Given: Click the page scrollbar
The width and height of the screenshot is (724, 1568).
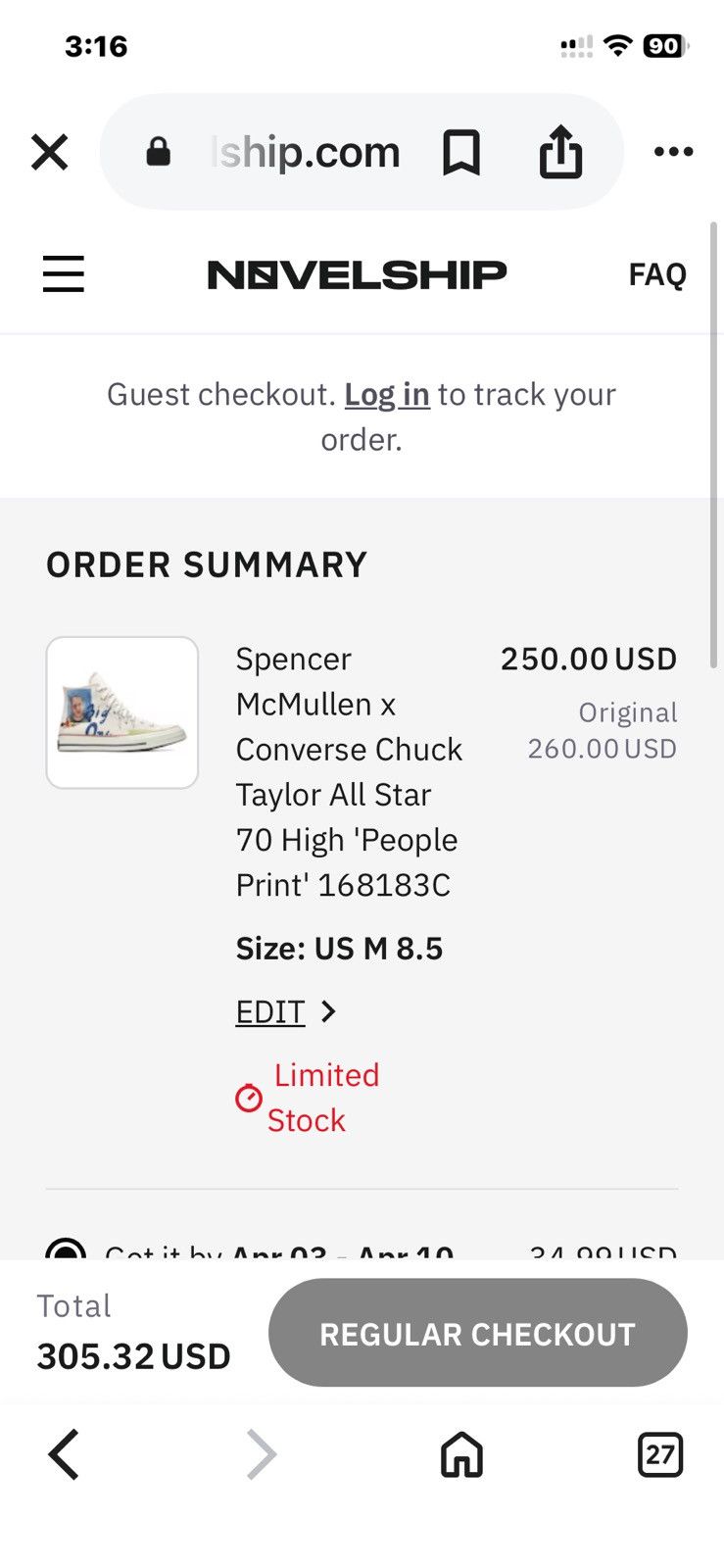Looking at the screenshot, I should pyautogui.click(x=714, y=446).
